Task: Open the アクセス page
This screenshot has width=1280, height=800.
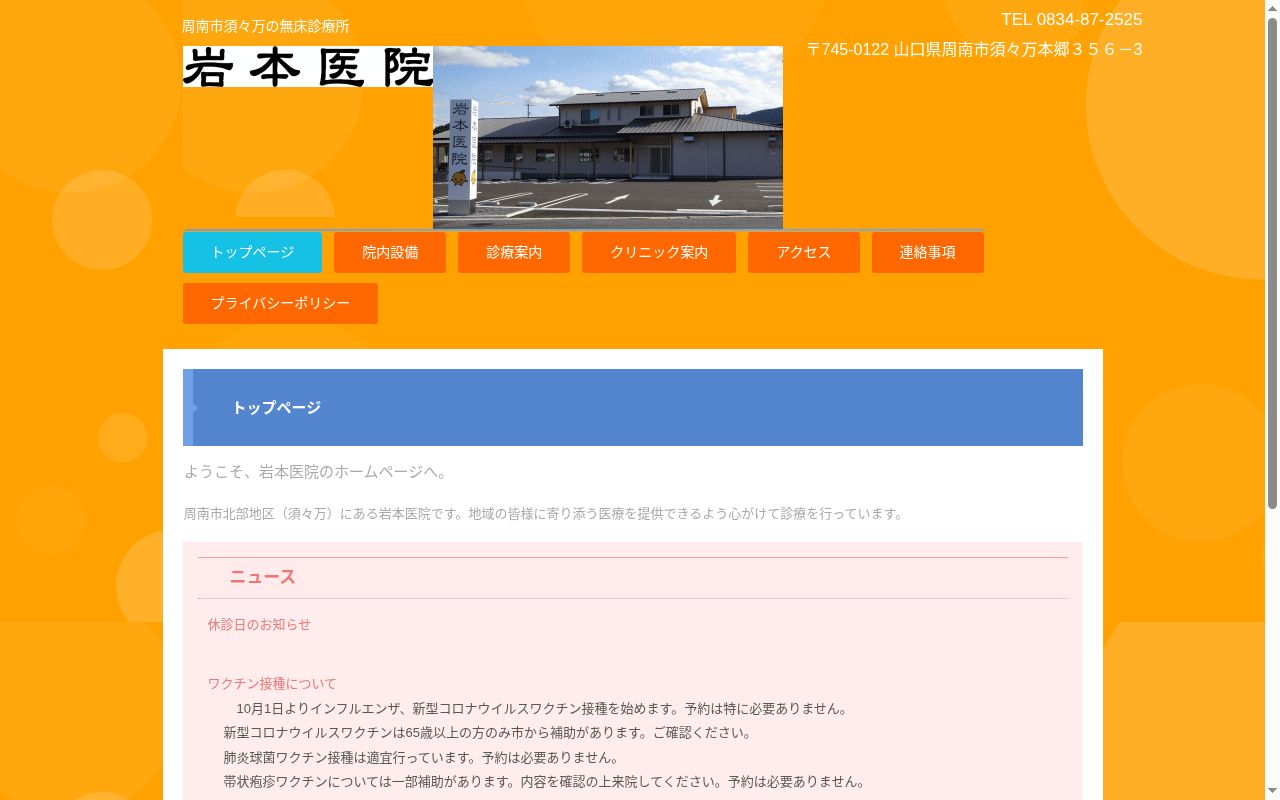Action: [804, 253]
